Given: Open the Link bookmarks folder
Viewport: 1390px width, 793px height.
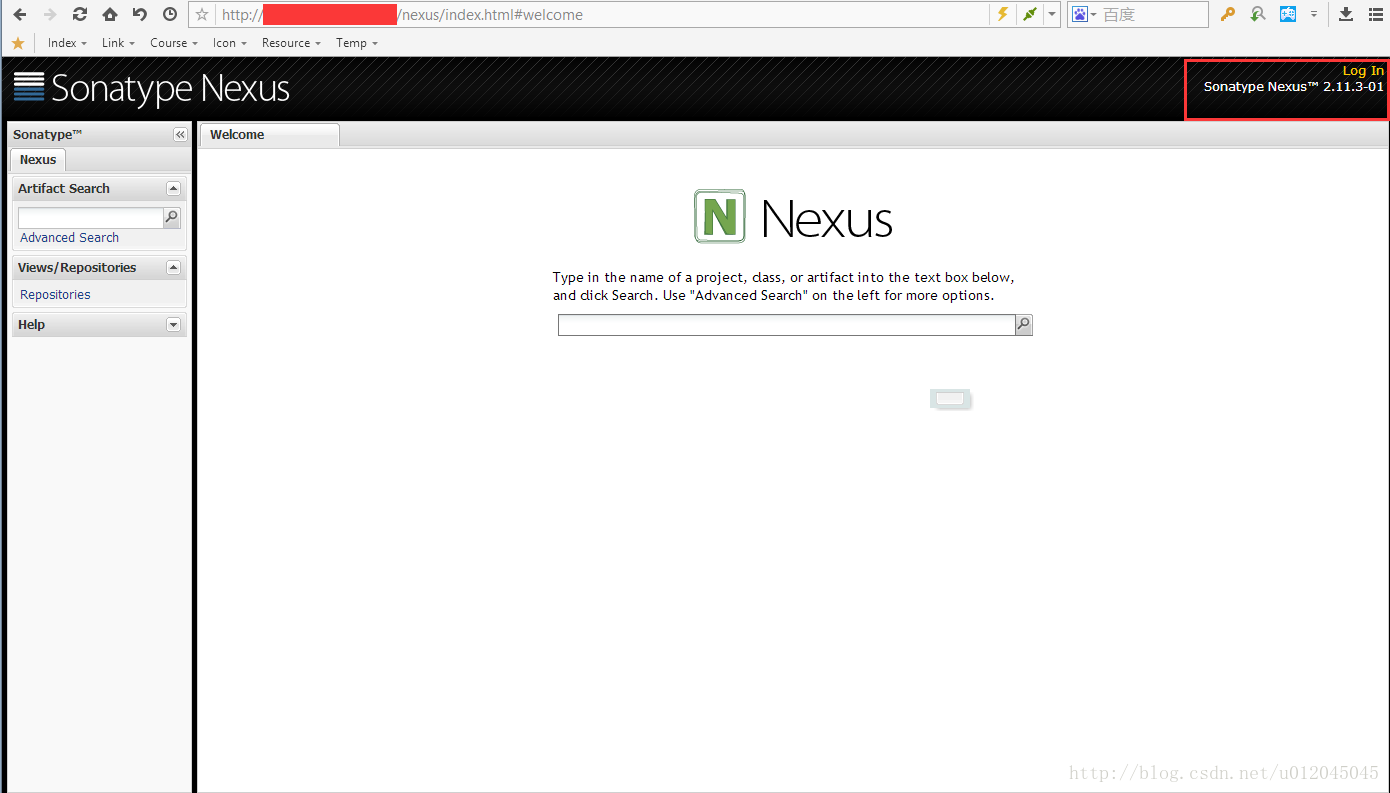Looking at the screenshot, I should 118,43.
